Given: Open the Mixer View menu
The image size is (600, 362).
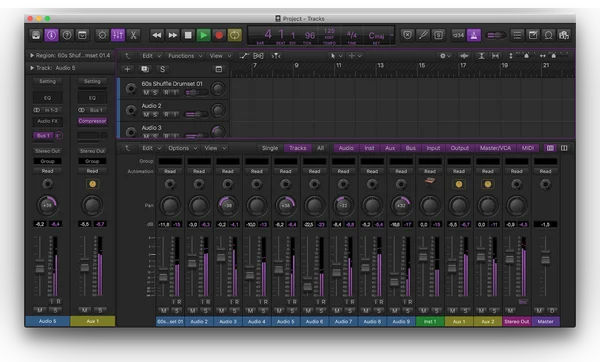Looking at the screenshot, I should pos(215,148).
